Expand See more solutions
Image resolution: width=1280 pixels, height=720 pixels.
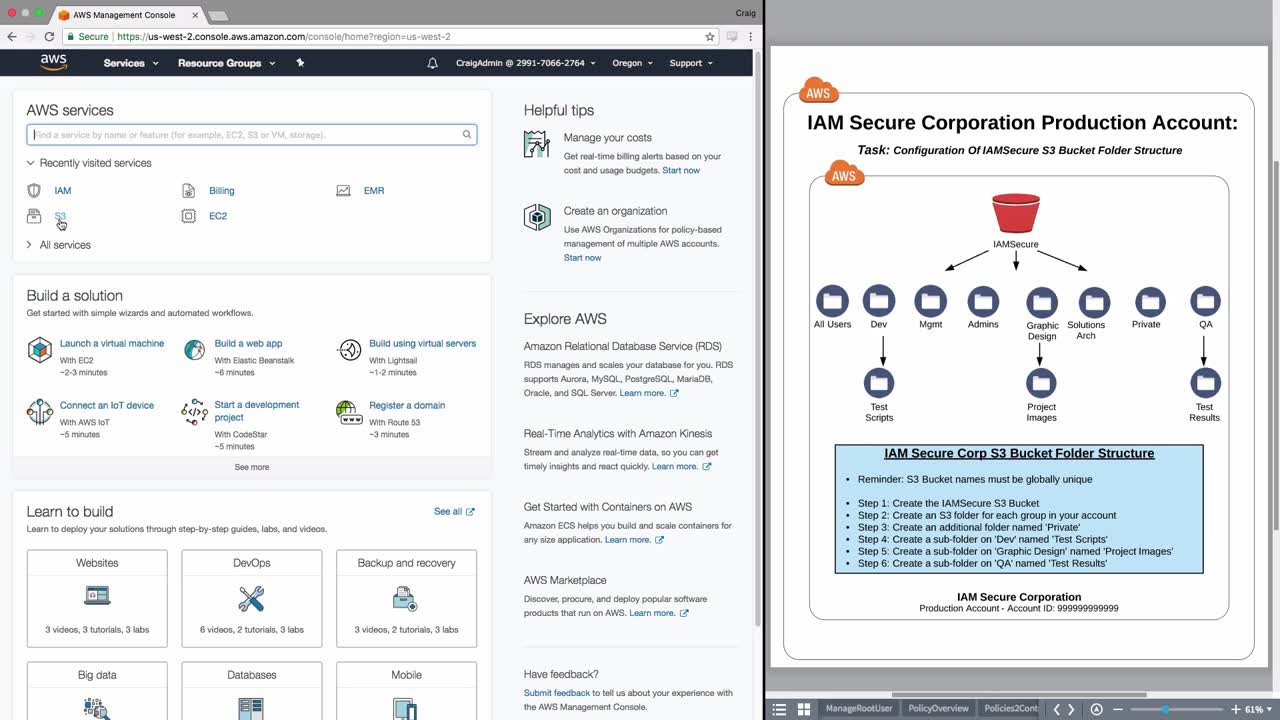[252, 467]
